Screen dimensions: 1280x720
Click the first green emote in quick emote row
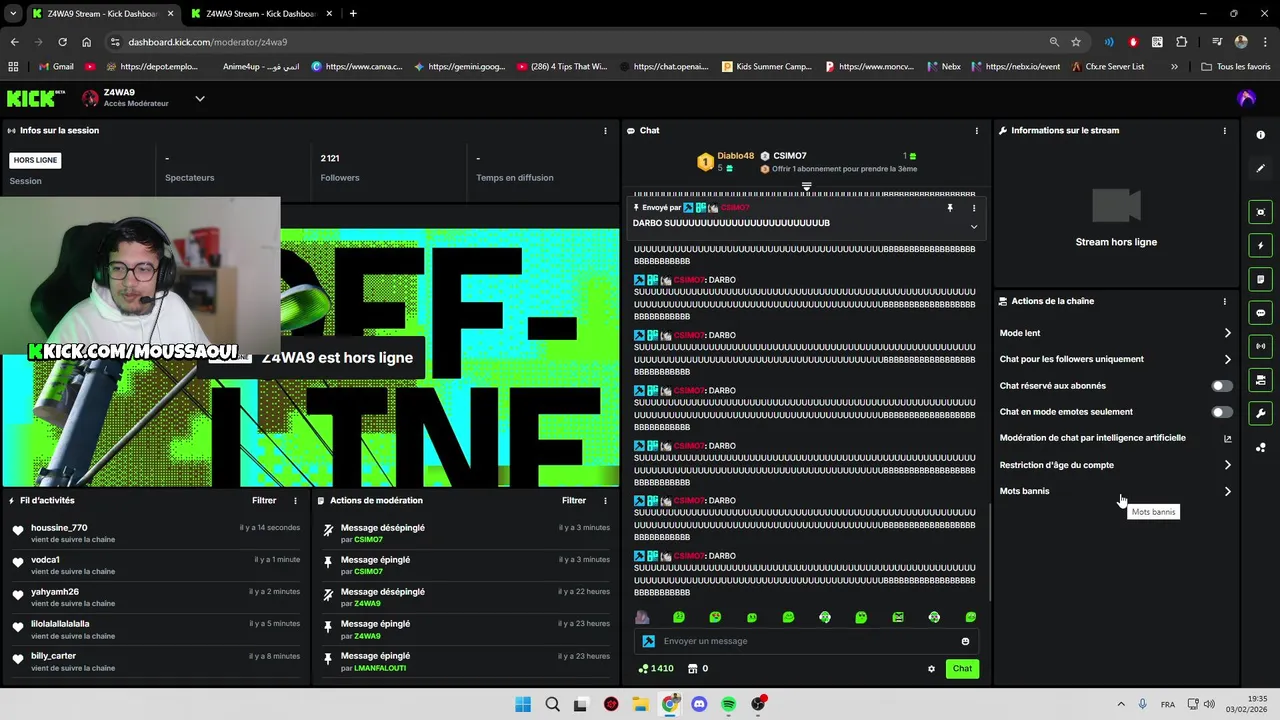tap(679, 617)
